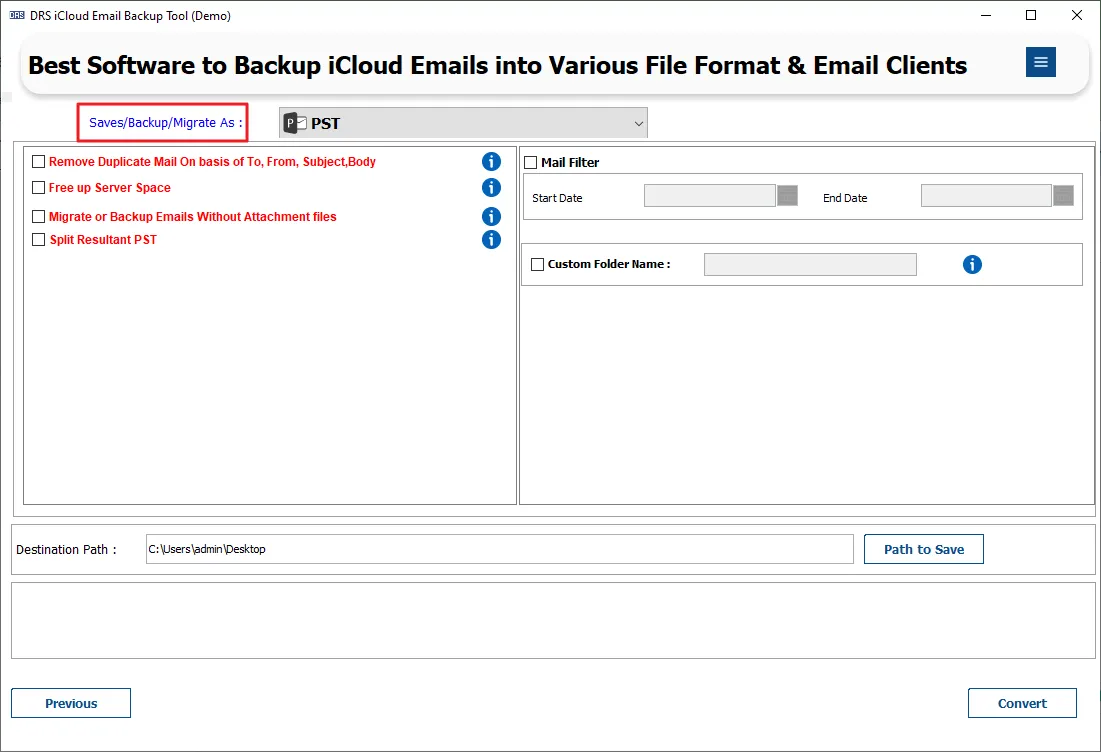This screenshot has height=752, width=1101.
Task: Open End Date calendar picker
Action: [1064, 195]
